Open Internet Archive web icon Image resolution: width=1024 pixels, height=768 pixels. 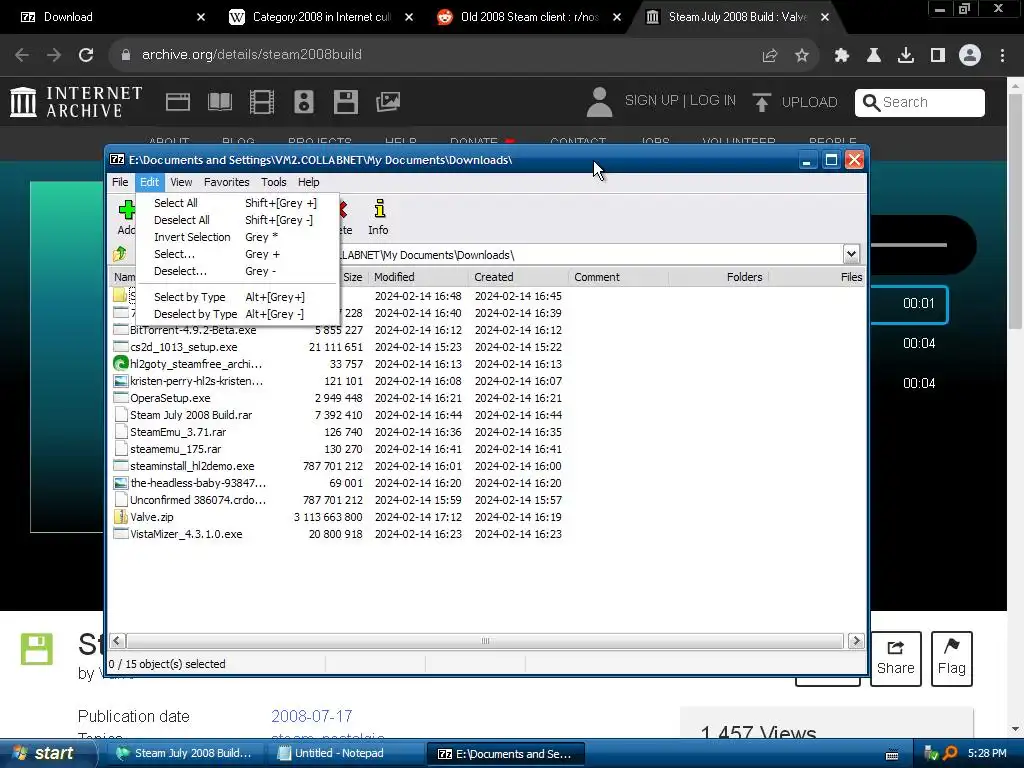(178, 102)
